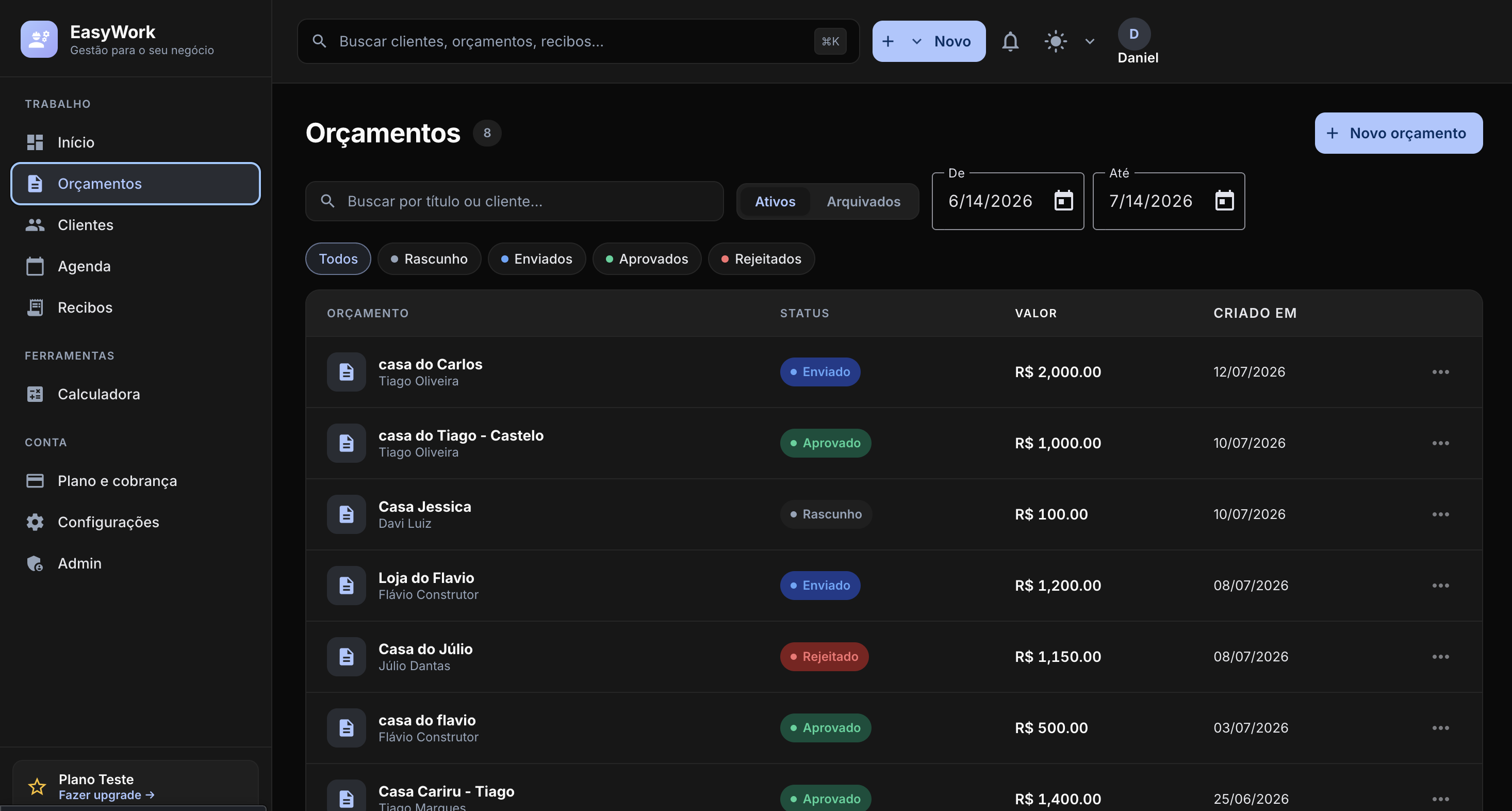Open the casa do Carlos budget title
The image size is (1512, 811).
pyautogui.click(x=430, y=364)
